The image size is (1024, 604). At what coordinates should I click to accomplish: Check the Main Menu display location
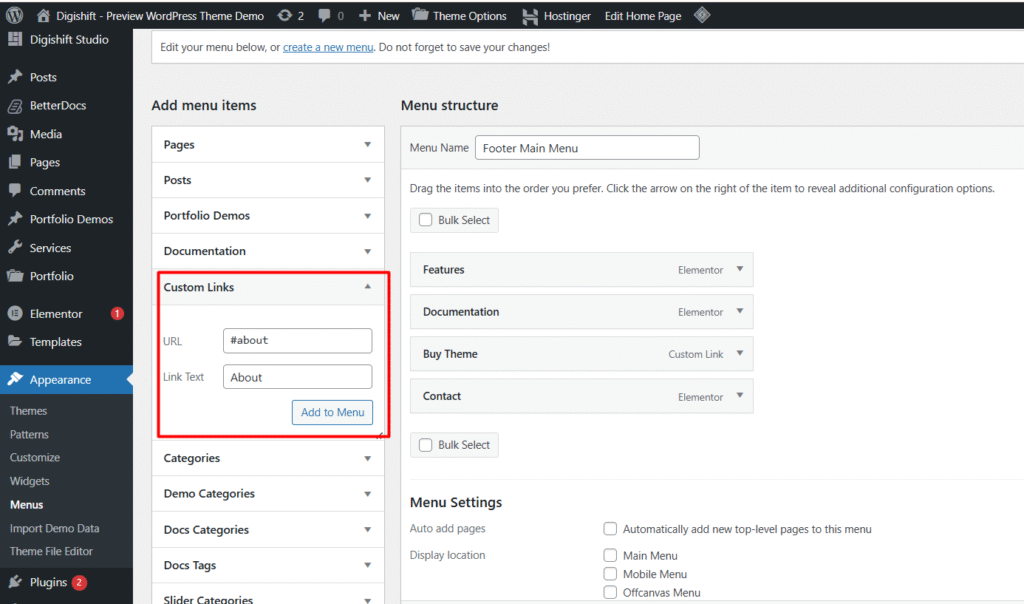[x=610, y=556]
